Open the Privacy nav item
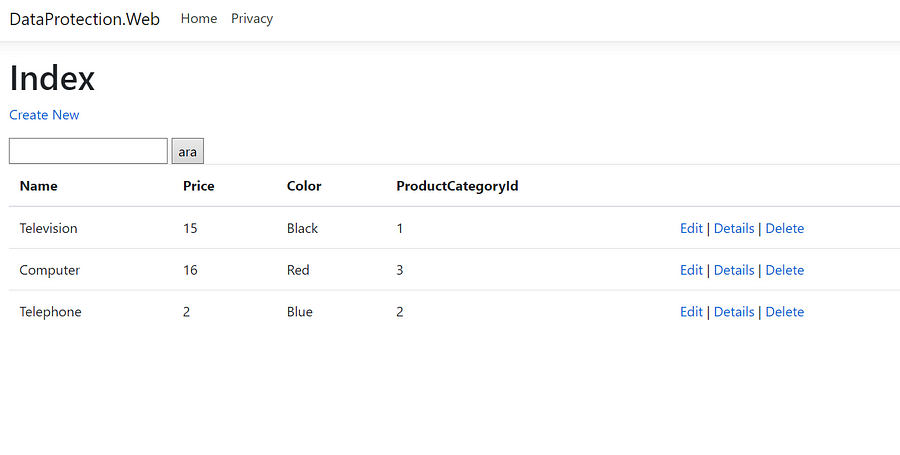Screen dimensions: 900x455 coord(252,18)
